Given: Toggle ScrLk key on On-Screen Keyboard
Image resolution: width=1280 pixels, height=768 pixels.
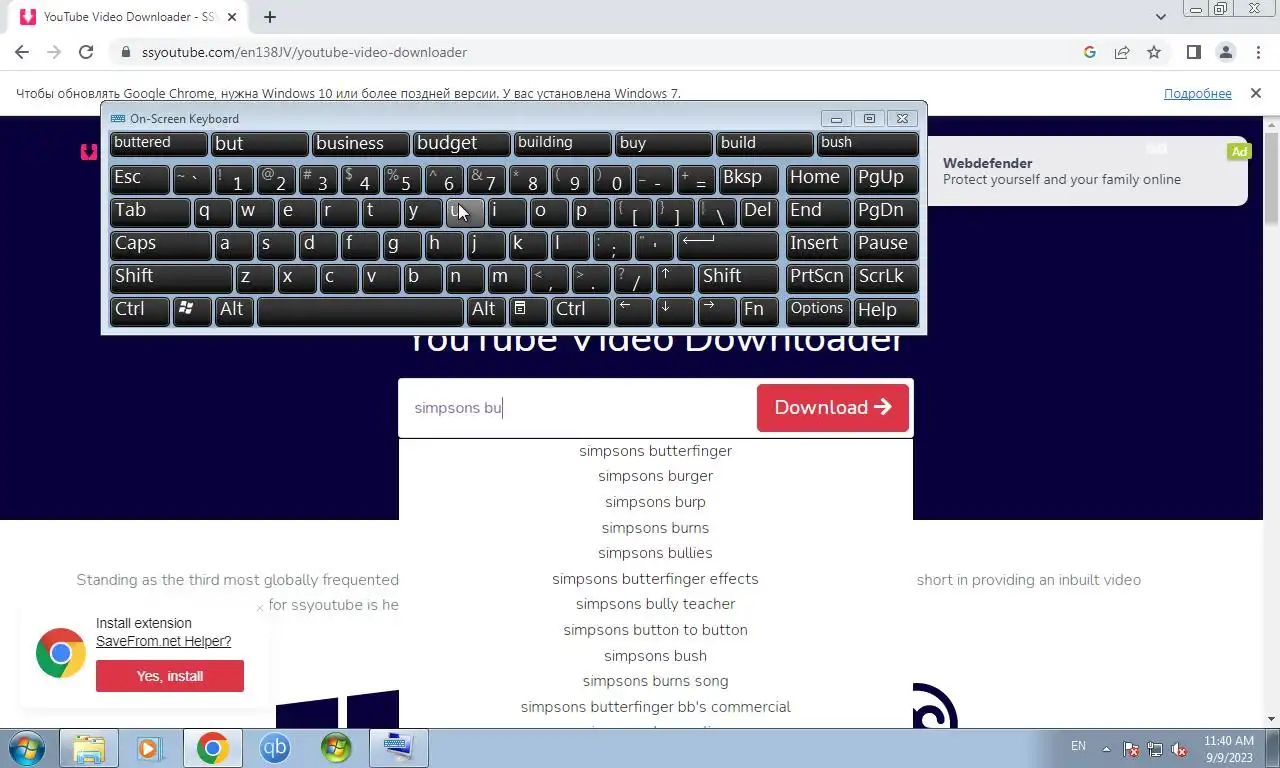Looking at the screenshot, I should 886,277.
